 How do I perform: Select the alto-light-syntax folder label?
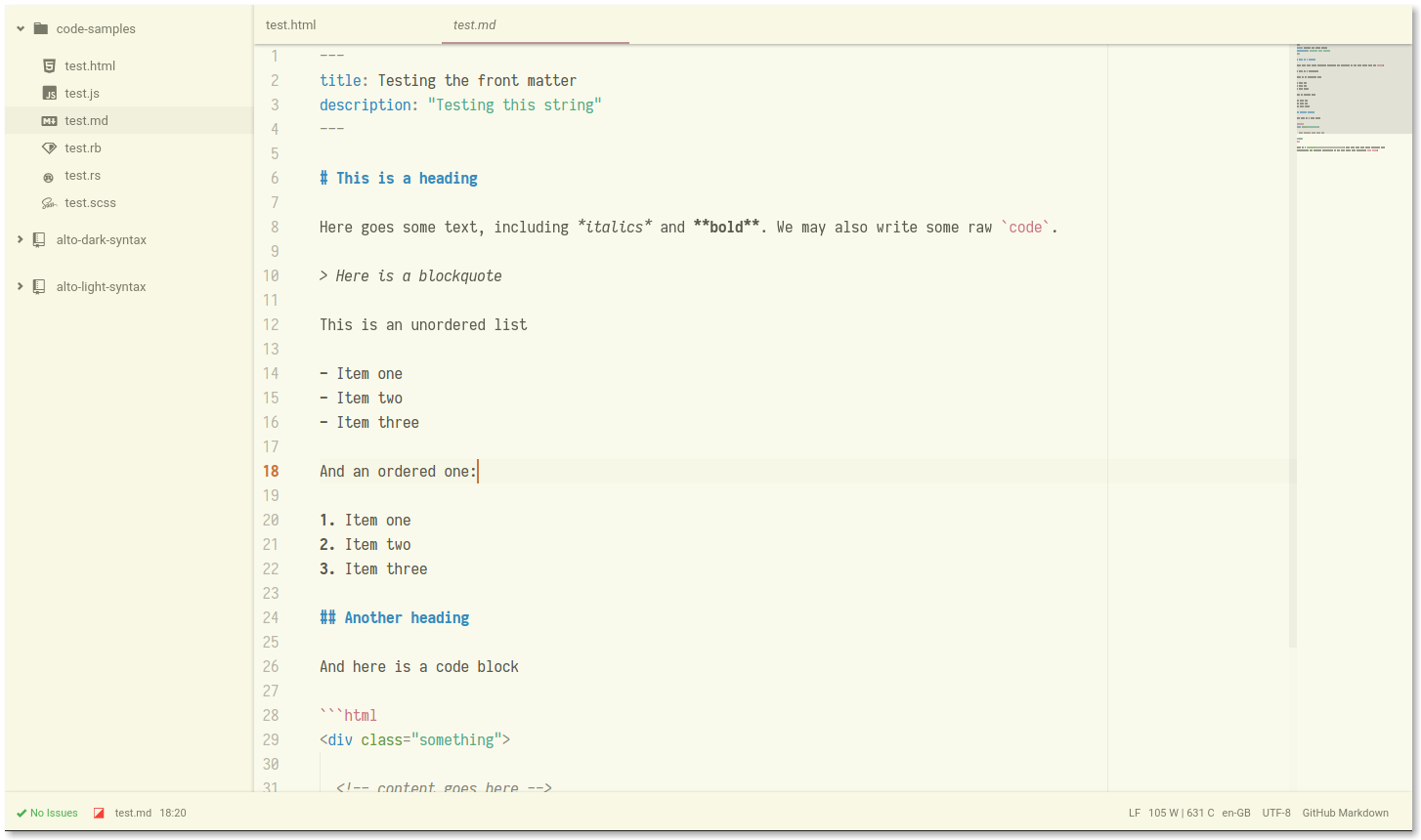coord(102,286)
